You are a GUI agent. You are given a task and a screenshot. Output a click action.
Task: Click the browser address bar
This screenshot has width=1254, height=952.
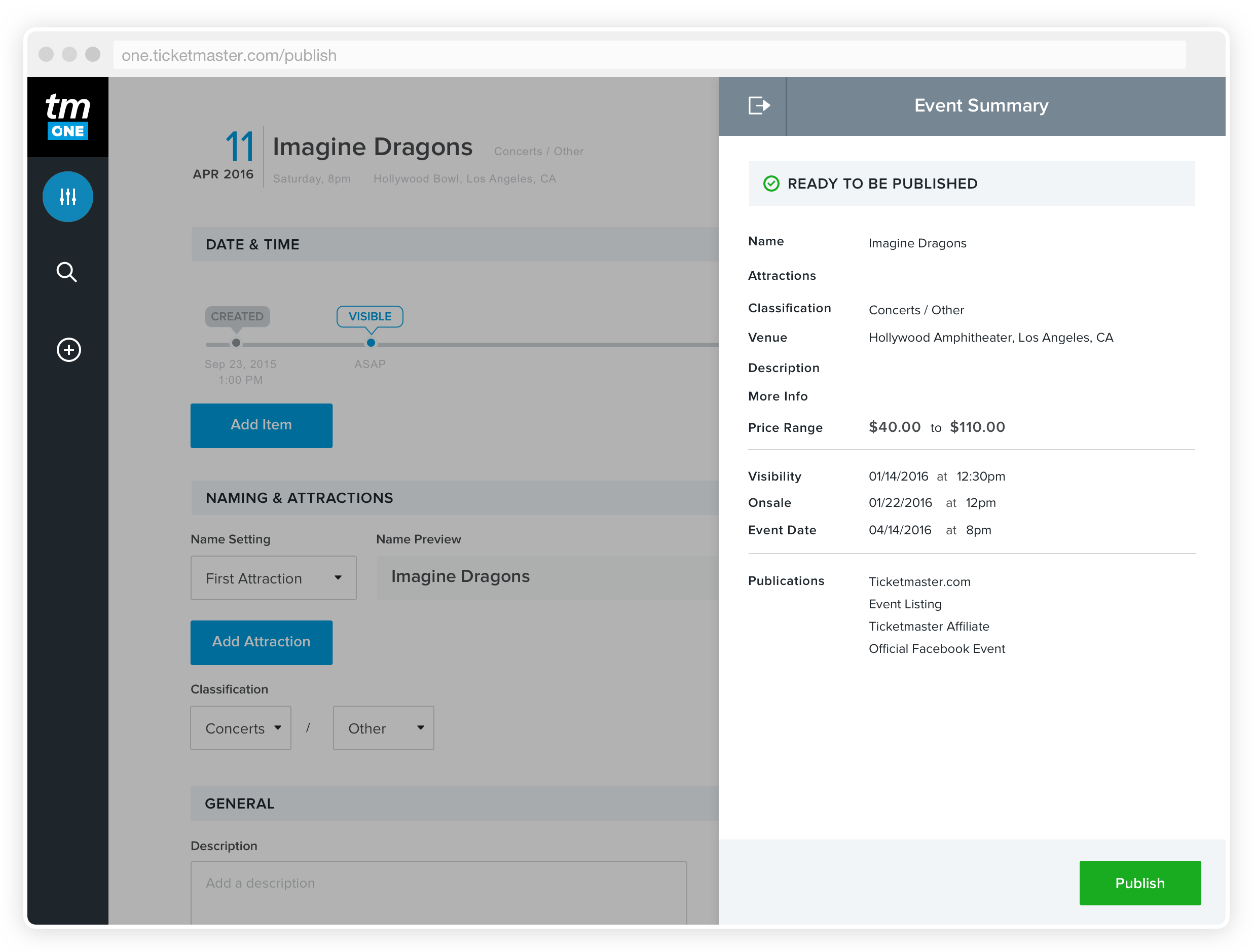pos(649,55)
